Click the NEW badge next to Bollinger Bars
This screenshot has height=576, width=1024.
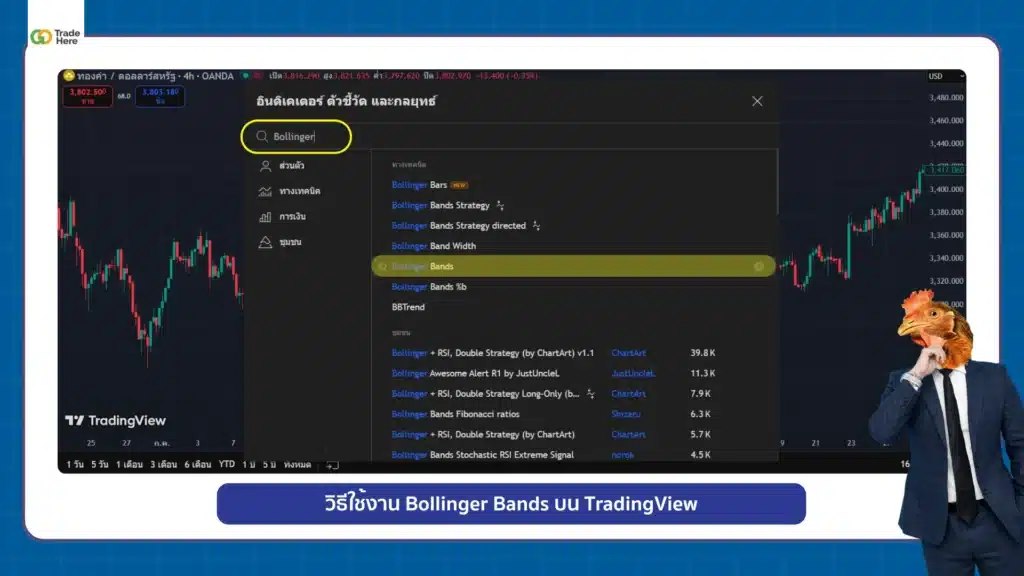click(x=461, y=184)
